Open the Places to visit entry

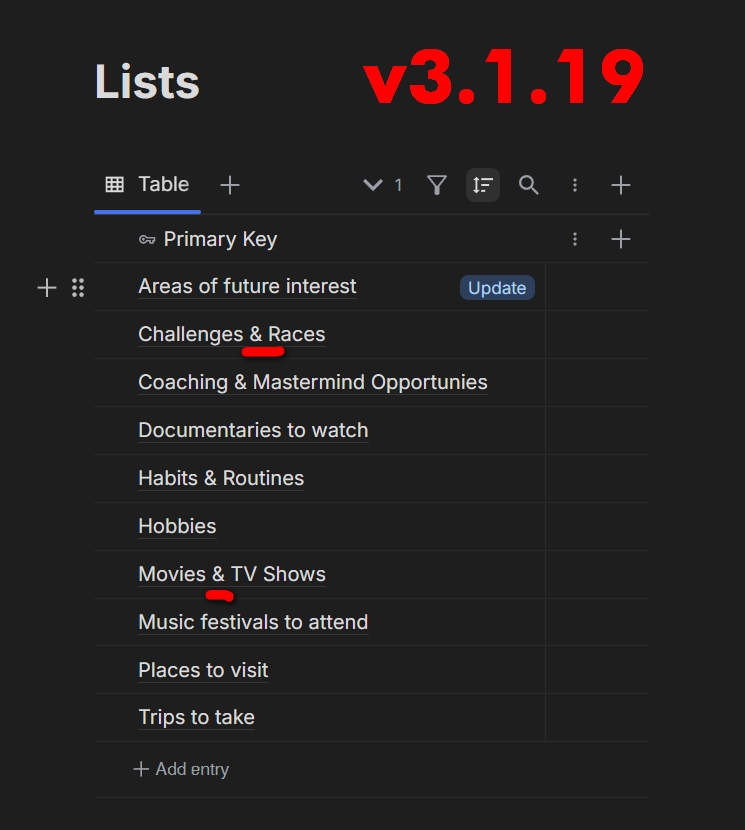[x=203, y=670]
